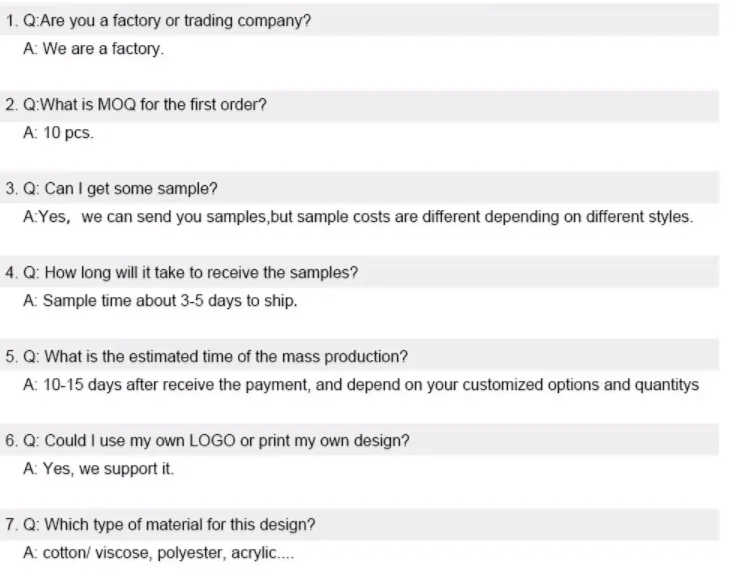This screenshot has height=569, width=743.
Task: Select the question about how long samples take
Action: pos(189,273)
